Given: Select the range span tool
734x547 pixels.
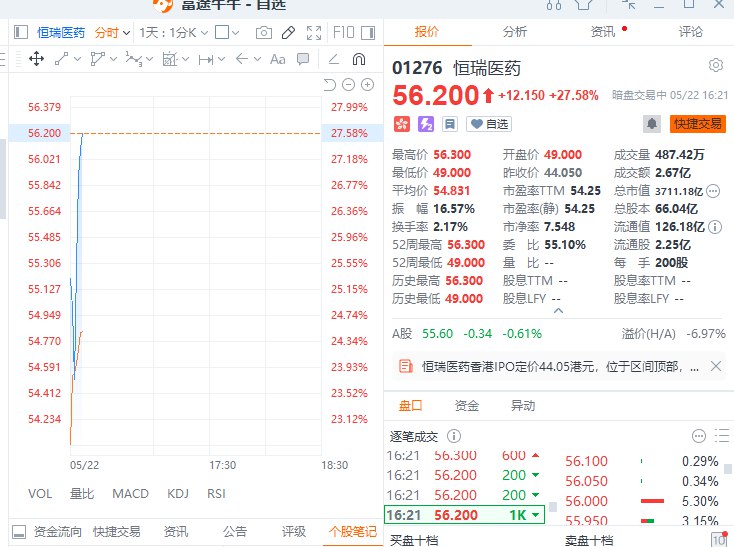Looking at the screenshot, I should tap(206, 59).
